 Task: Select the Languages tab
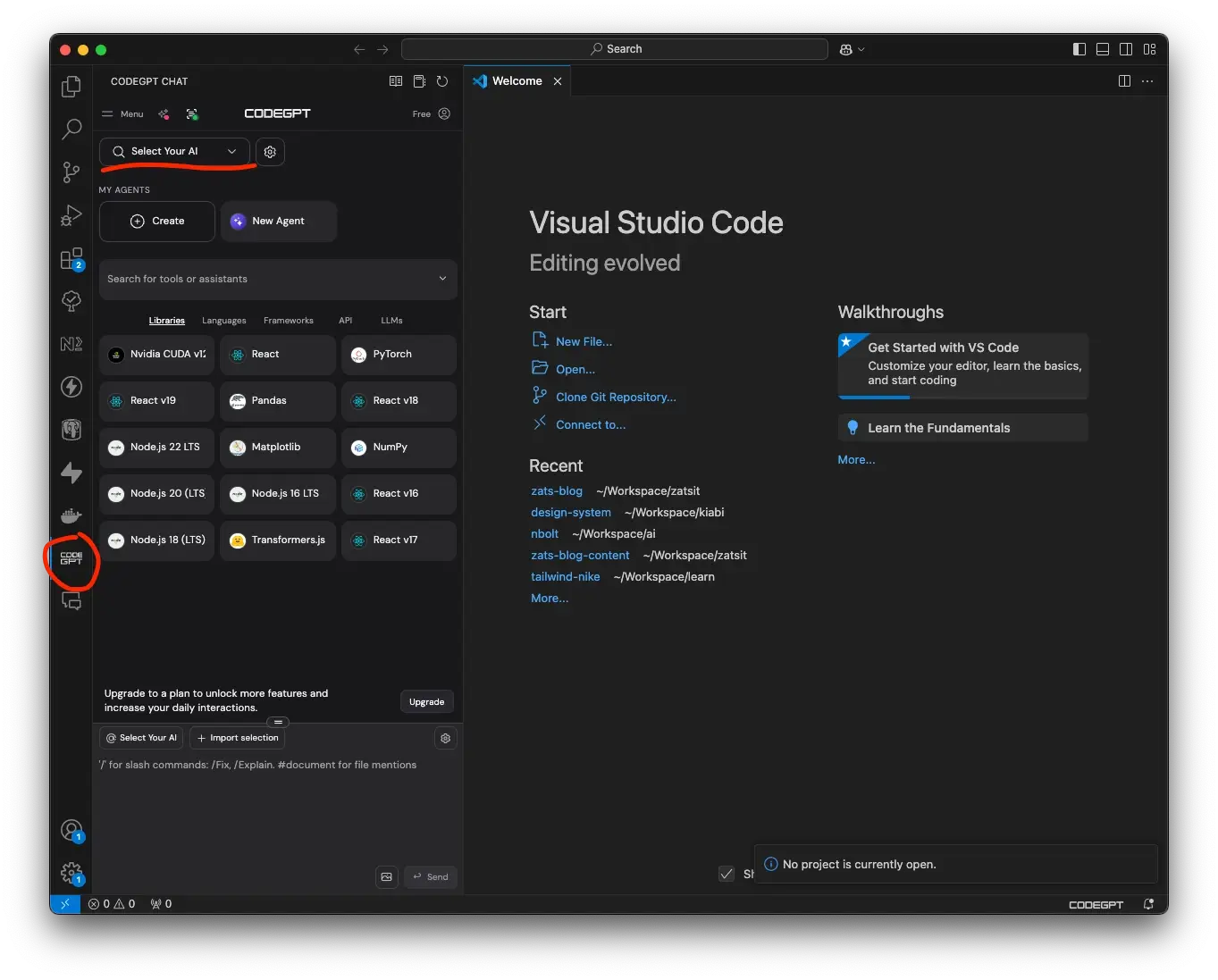pyautogui.click(x=224, y=321)
